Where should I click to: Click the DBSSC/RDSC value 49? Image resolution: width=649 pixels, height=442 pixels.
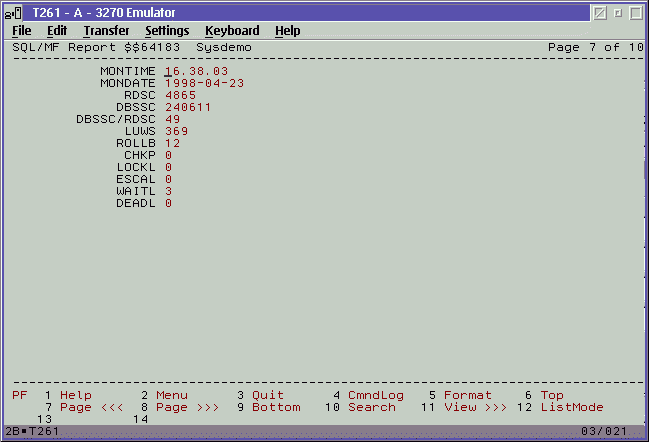click(x=173, y=119)
